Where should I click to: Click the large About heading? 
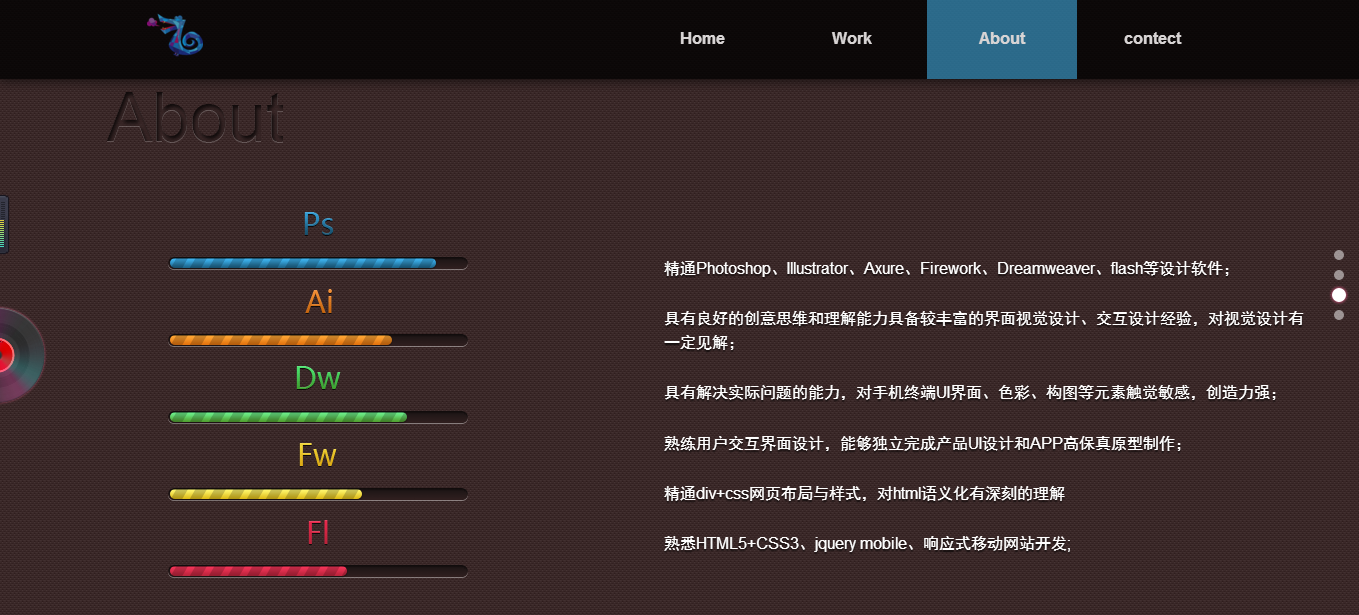pyautogui.click(x=196, y=117)
